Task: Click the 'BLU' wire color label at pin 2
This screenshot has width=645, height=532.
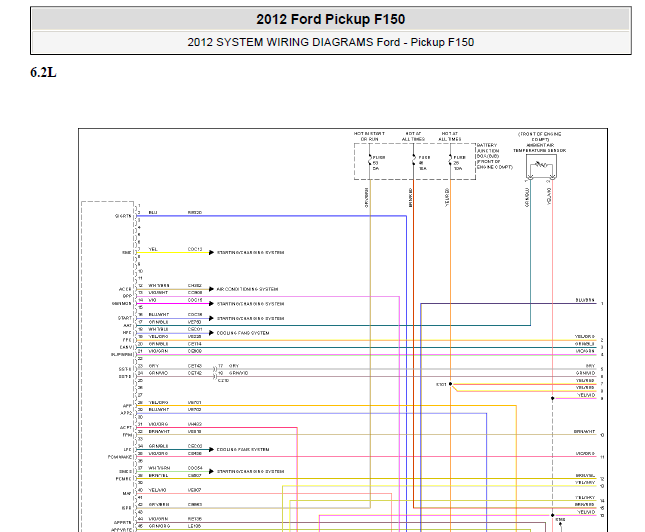Action: [153, 213]
